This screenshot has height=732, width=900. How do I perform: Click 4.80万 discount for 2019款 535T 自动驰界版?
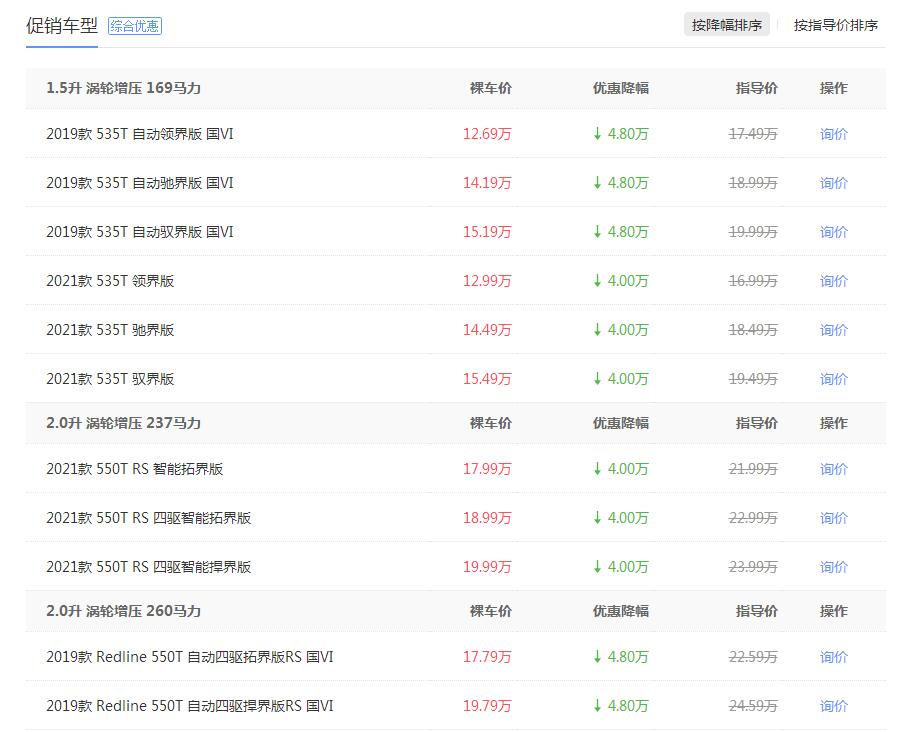pos(621,183)
